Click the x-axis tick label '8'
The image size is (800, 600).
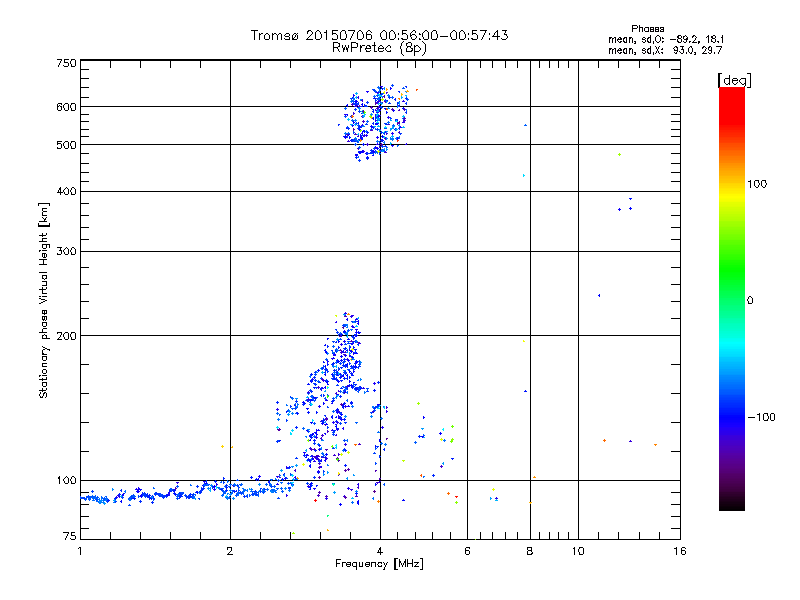pos(530,551)
